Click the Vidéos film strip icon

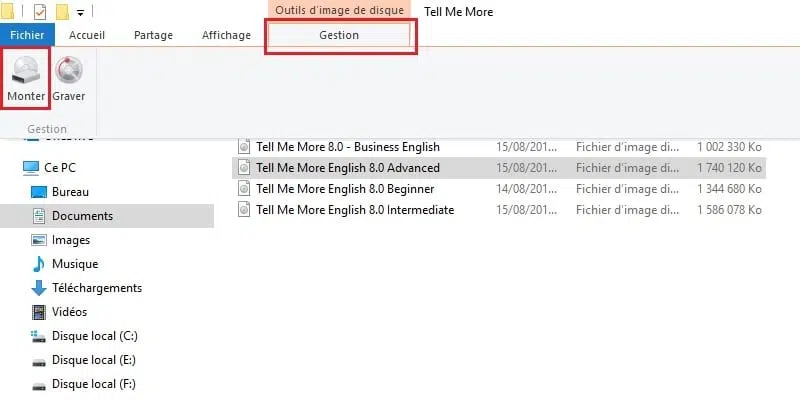coord(39,312)
